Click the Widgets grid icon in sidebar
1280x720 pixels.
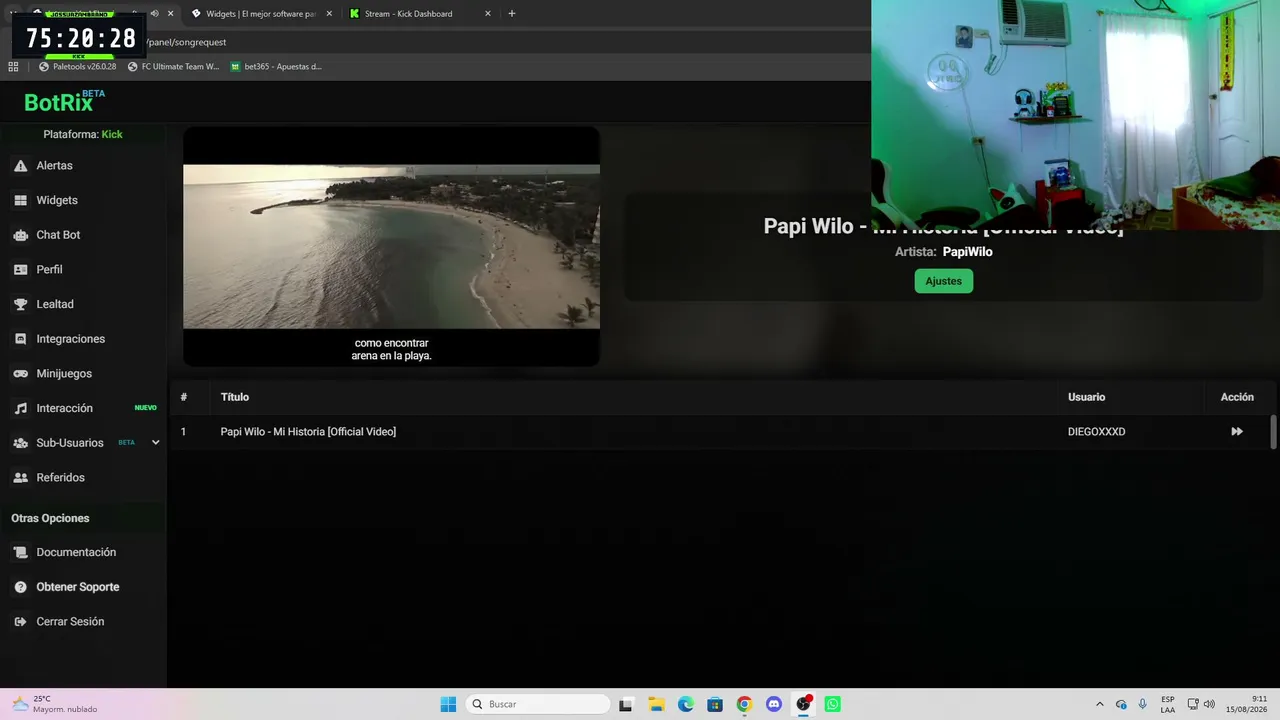tap(20, 200)
